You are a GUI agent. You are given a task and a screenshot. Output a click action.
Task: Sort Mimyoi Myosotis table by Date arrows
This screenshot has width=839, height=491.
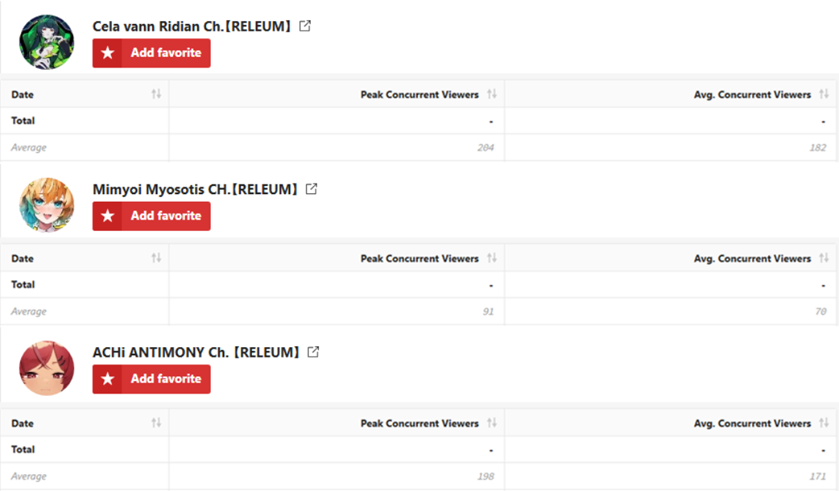point(156,258)
